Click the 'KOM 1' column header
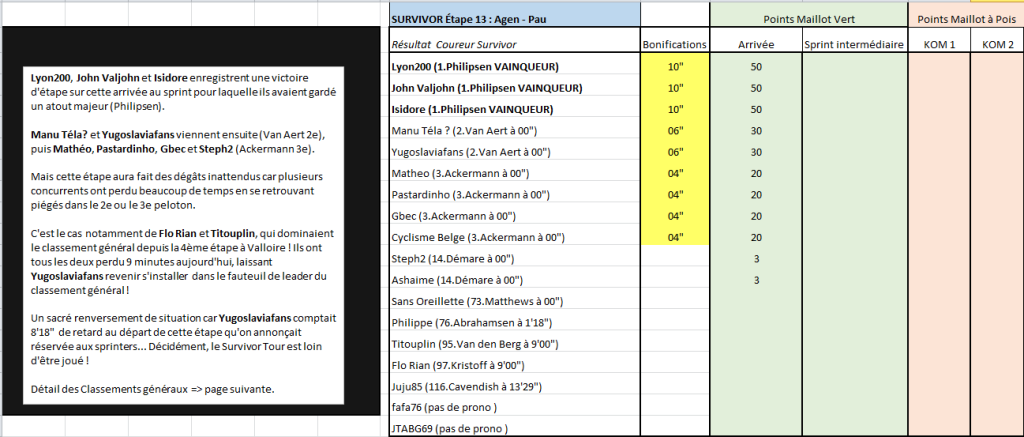This screenshot has width=1024, height=437. (x=938, y=44)
